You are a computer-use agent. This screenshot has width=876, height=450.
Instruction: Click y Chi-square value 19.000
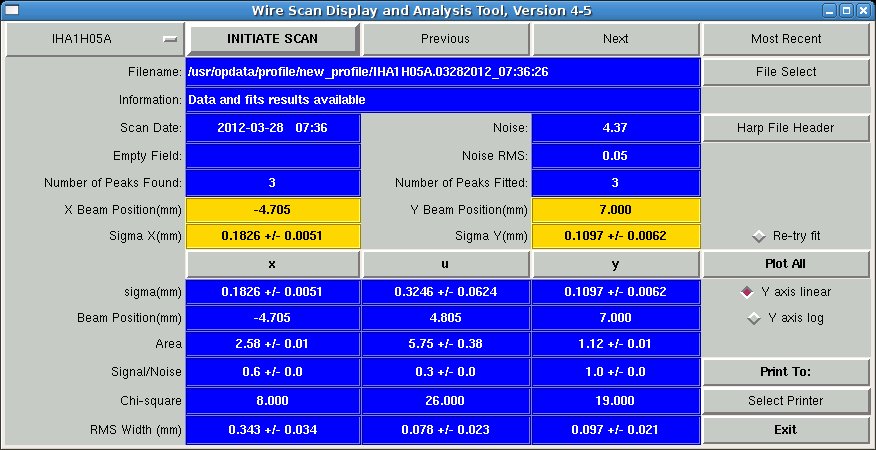[616, 401]
